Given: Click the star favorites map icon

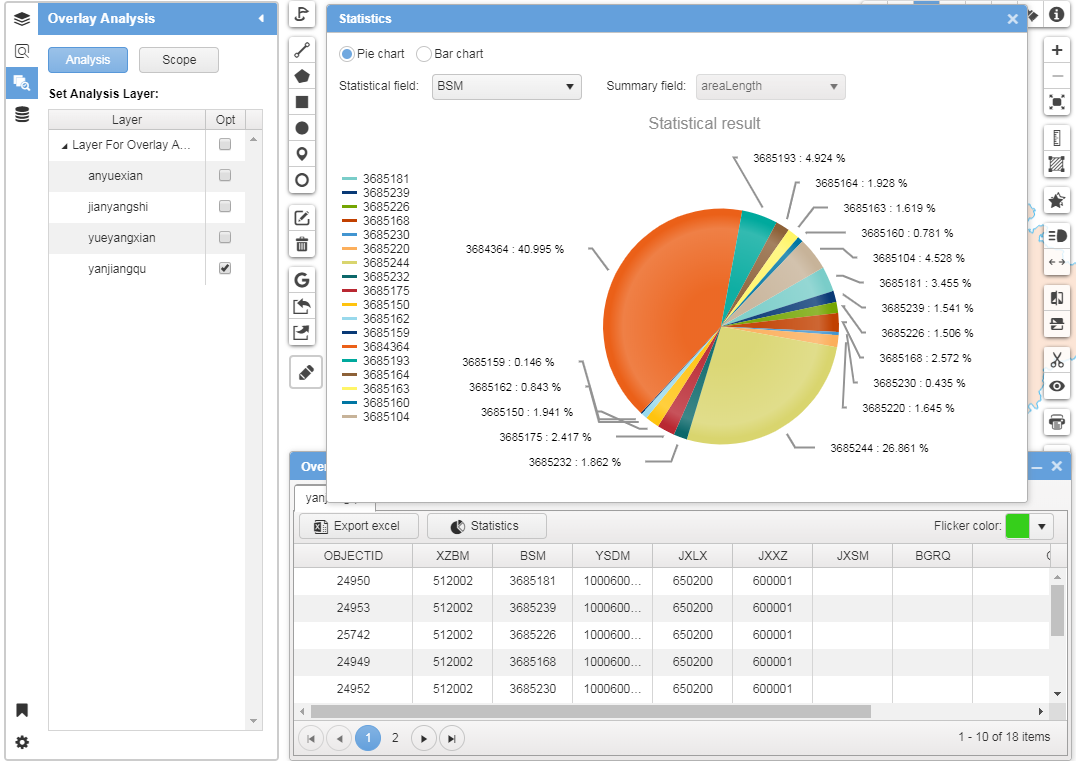Looking at the screenshot, I should point(1057,200).
